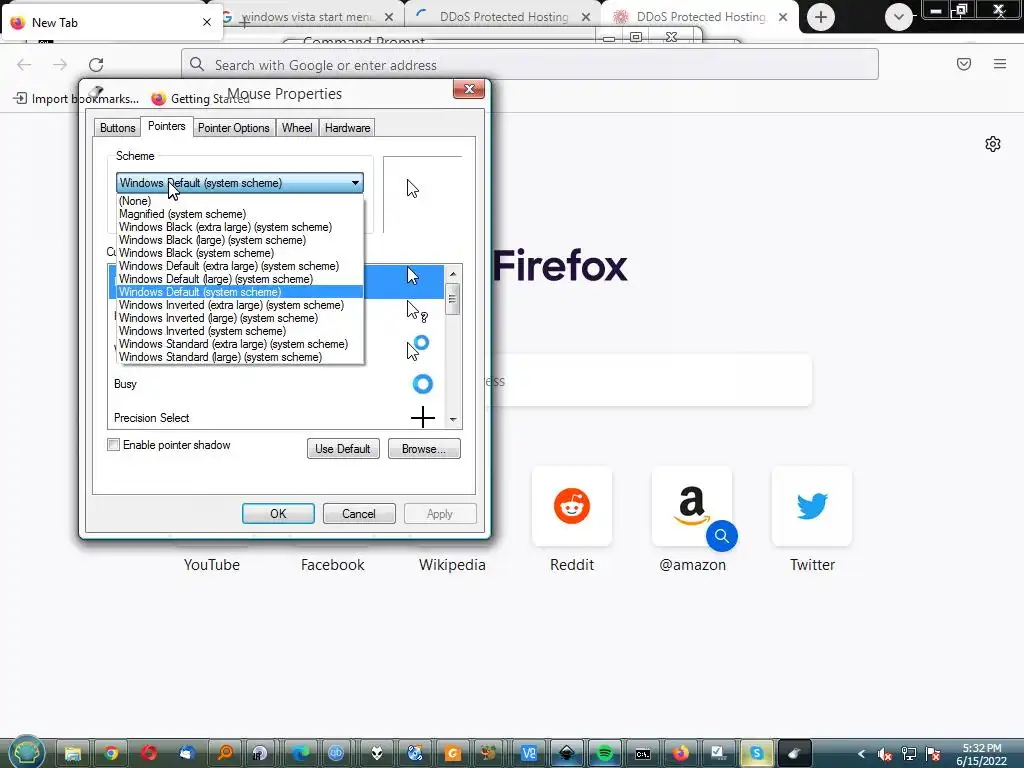
Task: Launch Chrome from the taskbar
Action: (111, 754)
